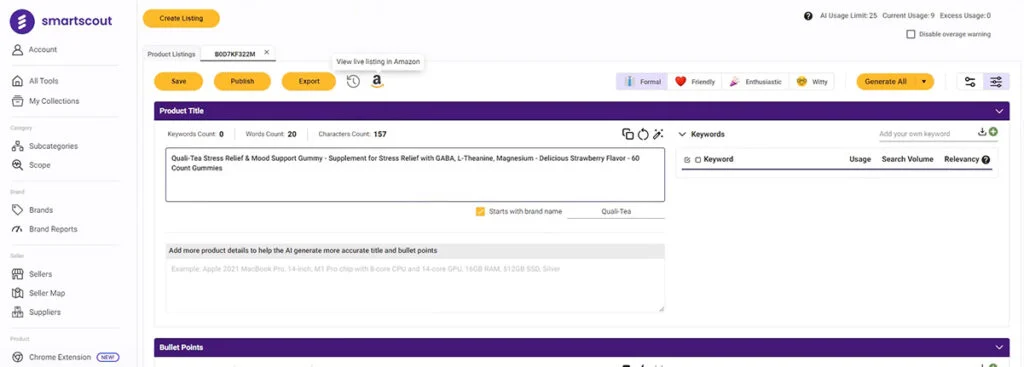The height and width of the screenshot is (367, 1024).
Task: Click Create Listing button
Action: tap(181, 18)
